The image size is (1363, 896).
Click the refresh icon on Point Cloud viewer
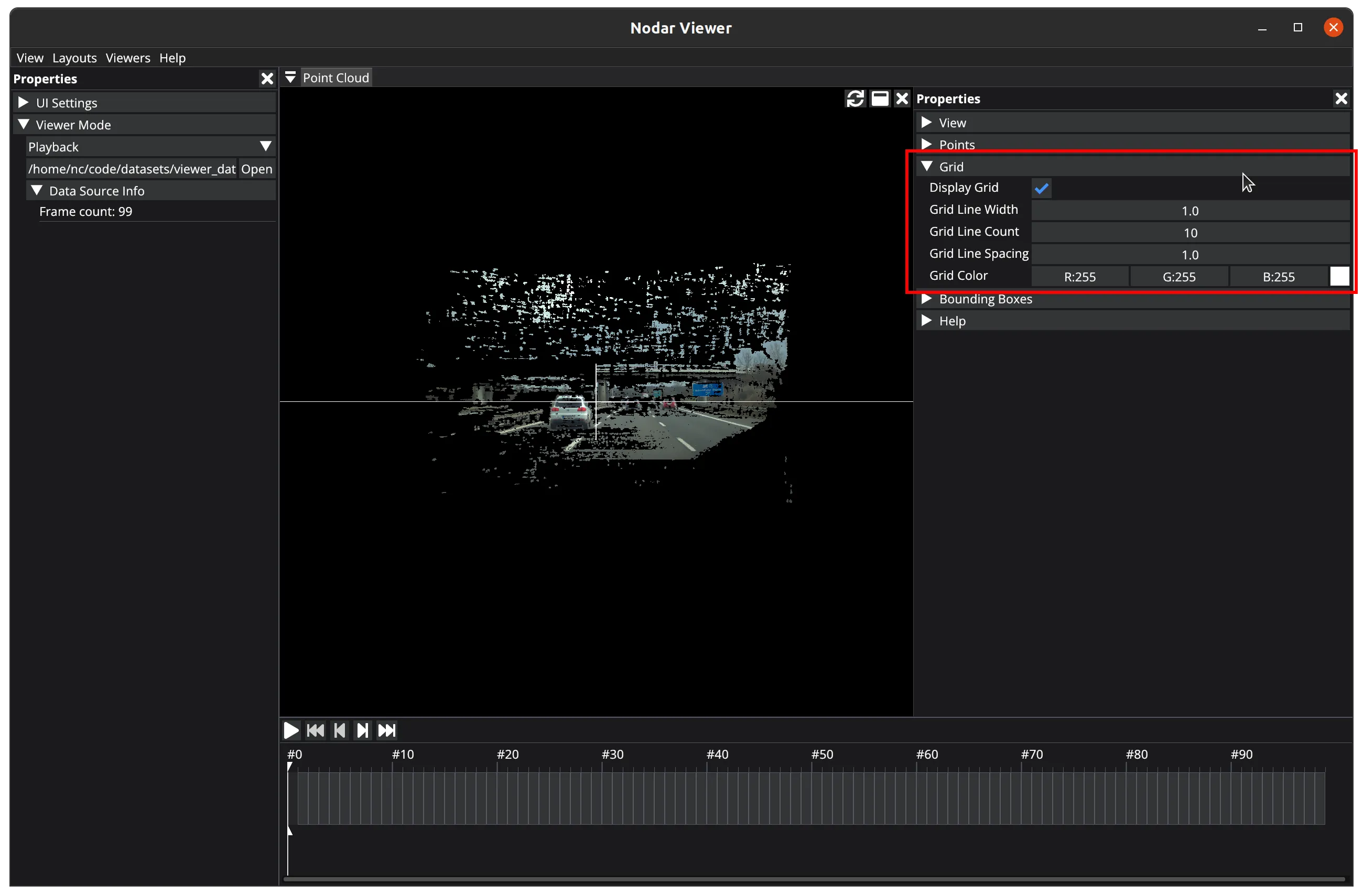pos(855,99)
